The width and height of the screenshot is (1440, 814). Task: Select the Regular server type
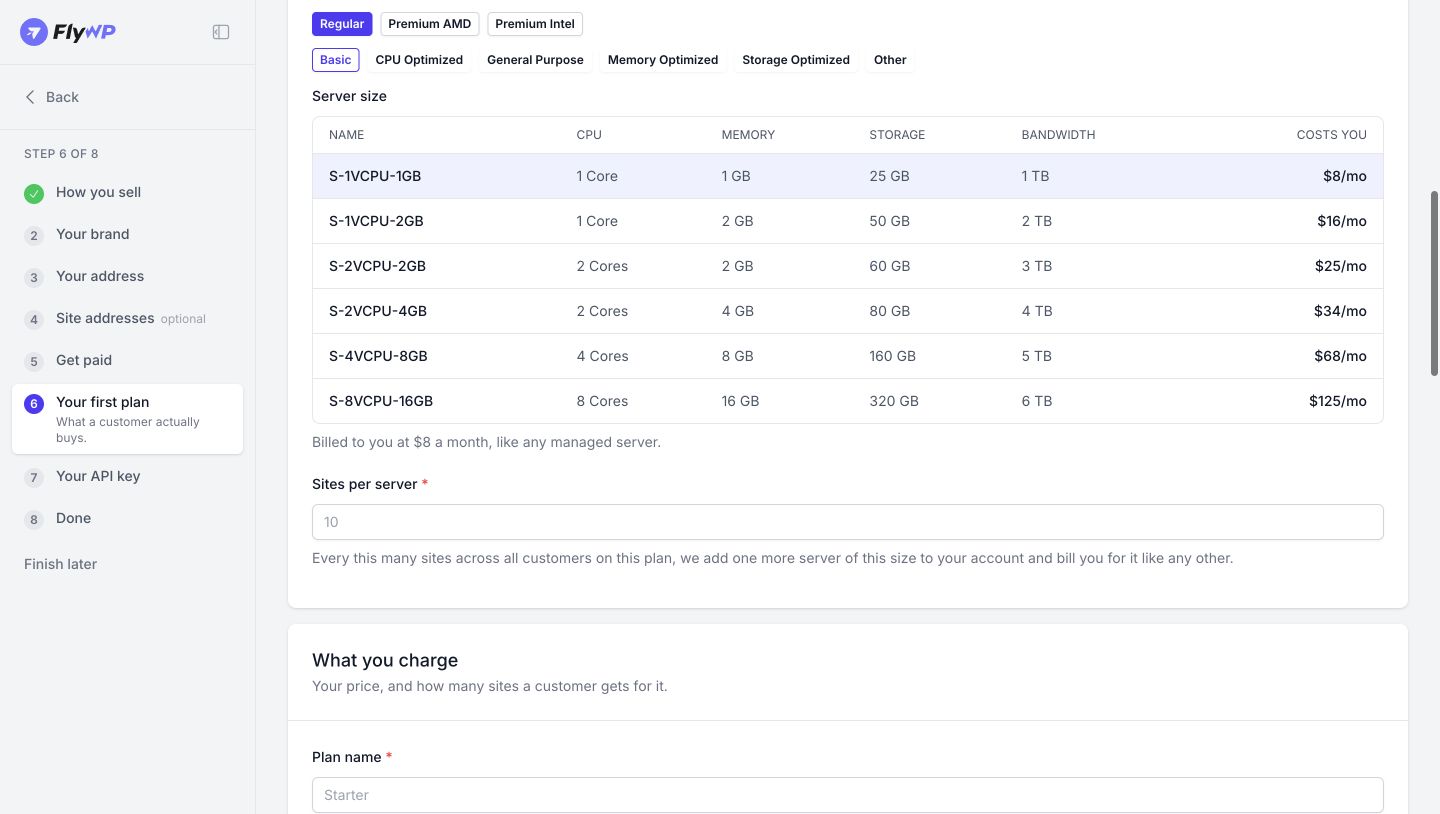342,24
